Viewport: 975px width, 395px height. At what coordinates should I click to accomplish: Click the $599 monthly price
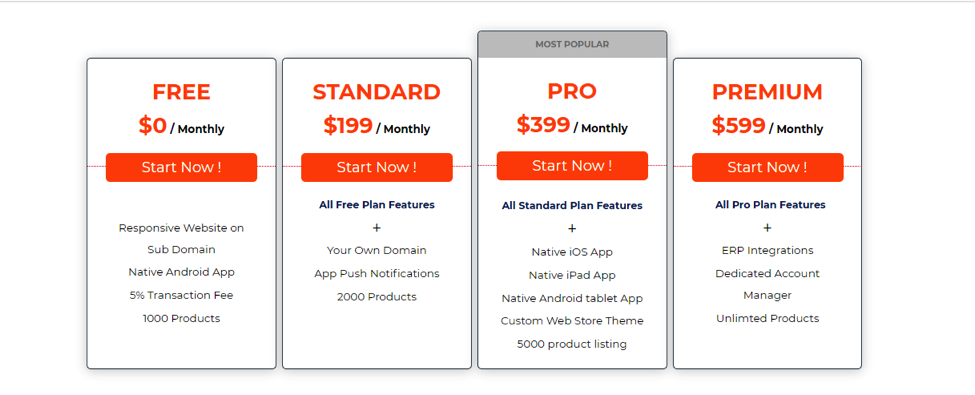(x=767, y=126)
